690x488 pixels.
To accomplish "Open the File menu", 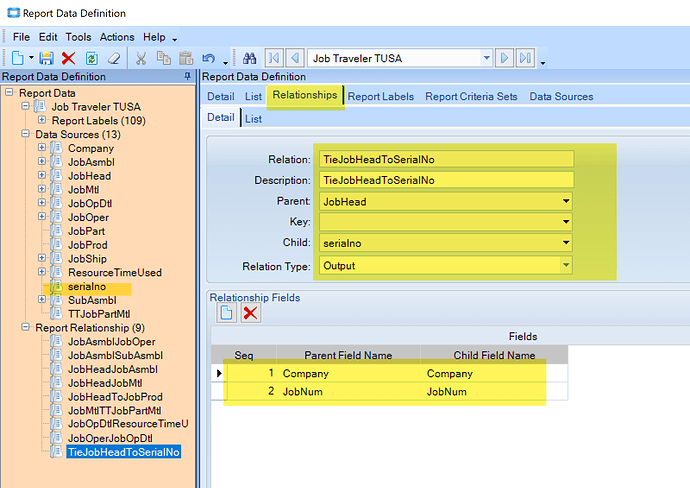I will click(x=21, y=37).
